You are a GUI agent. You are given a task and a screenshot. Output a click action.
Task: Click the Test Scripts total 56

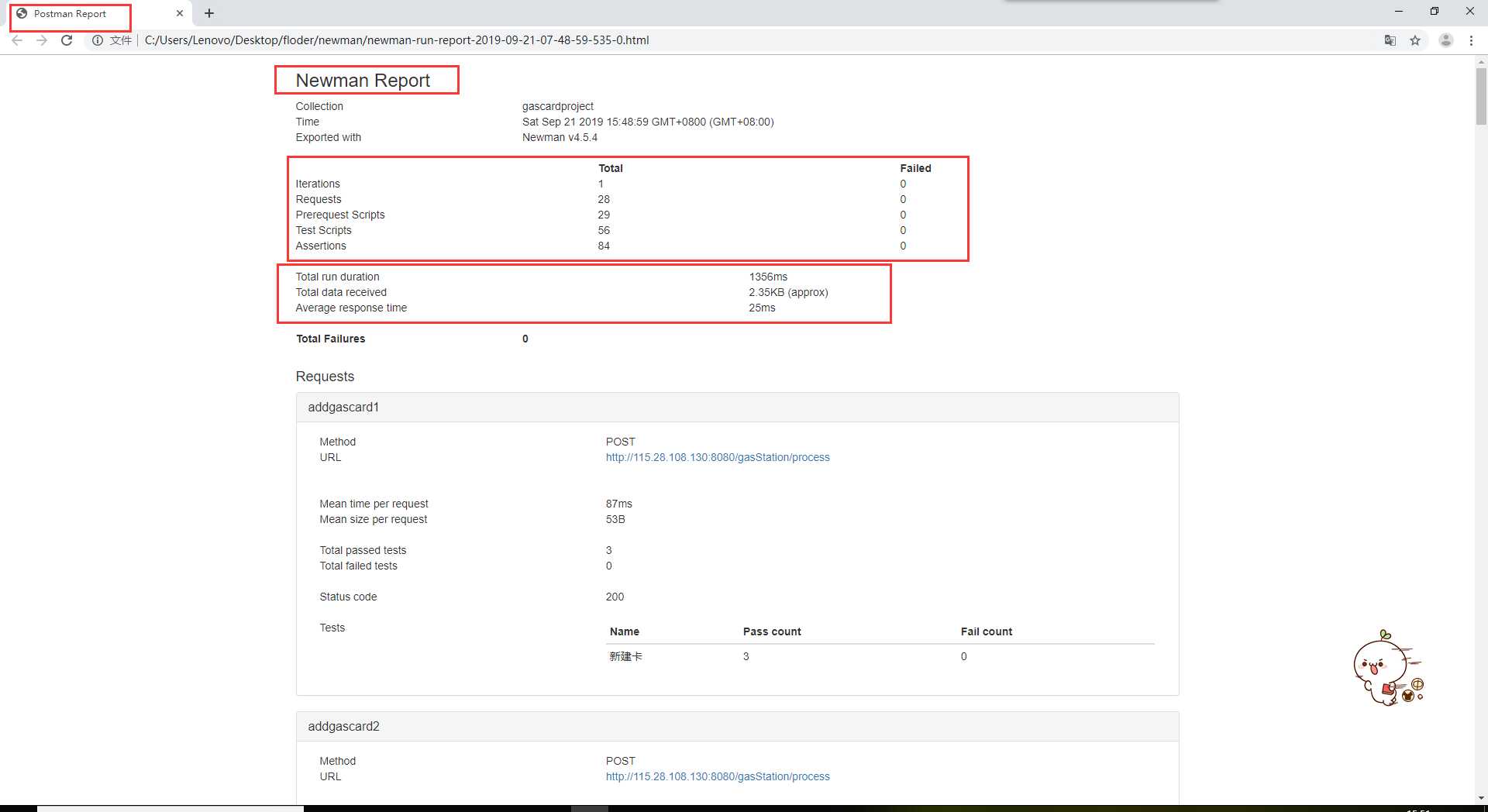coord(604,230)
